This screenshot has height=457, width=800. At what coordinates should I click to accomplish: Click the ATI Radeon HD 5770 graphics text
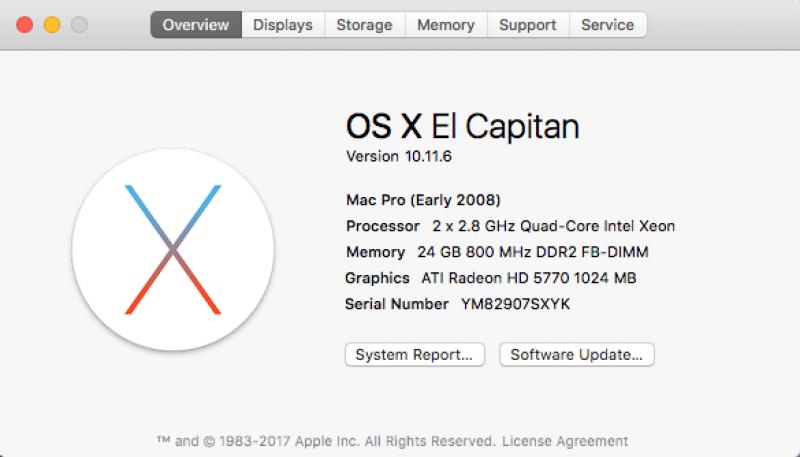(529, 278)
